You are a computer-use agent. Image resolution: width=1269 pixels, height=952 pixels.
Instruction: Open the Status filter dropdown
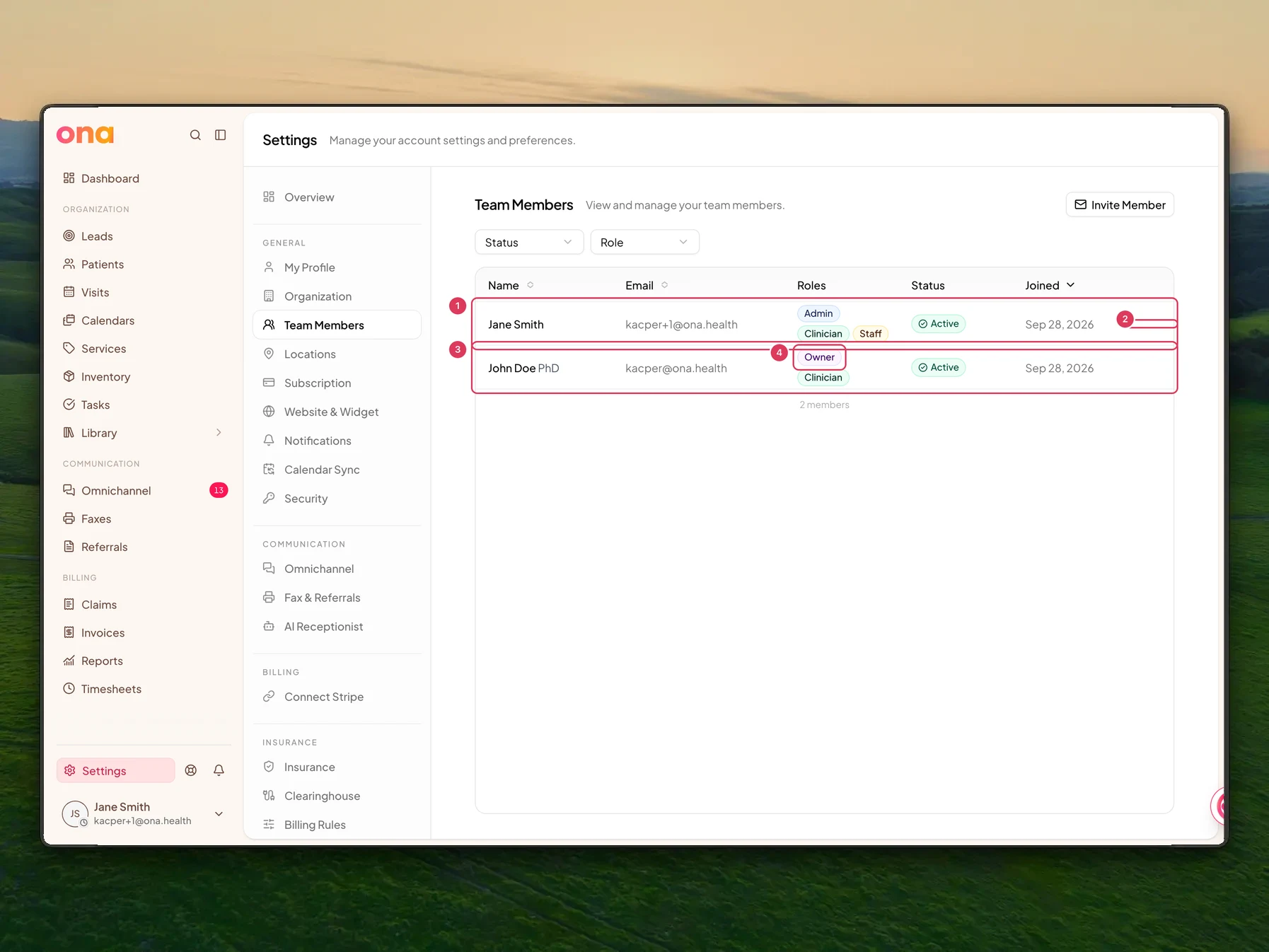(529, 243)
